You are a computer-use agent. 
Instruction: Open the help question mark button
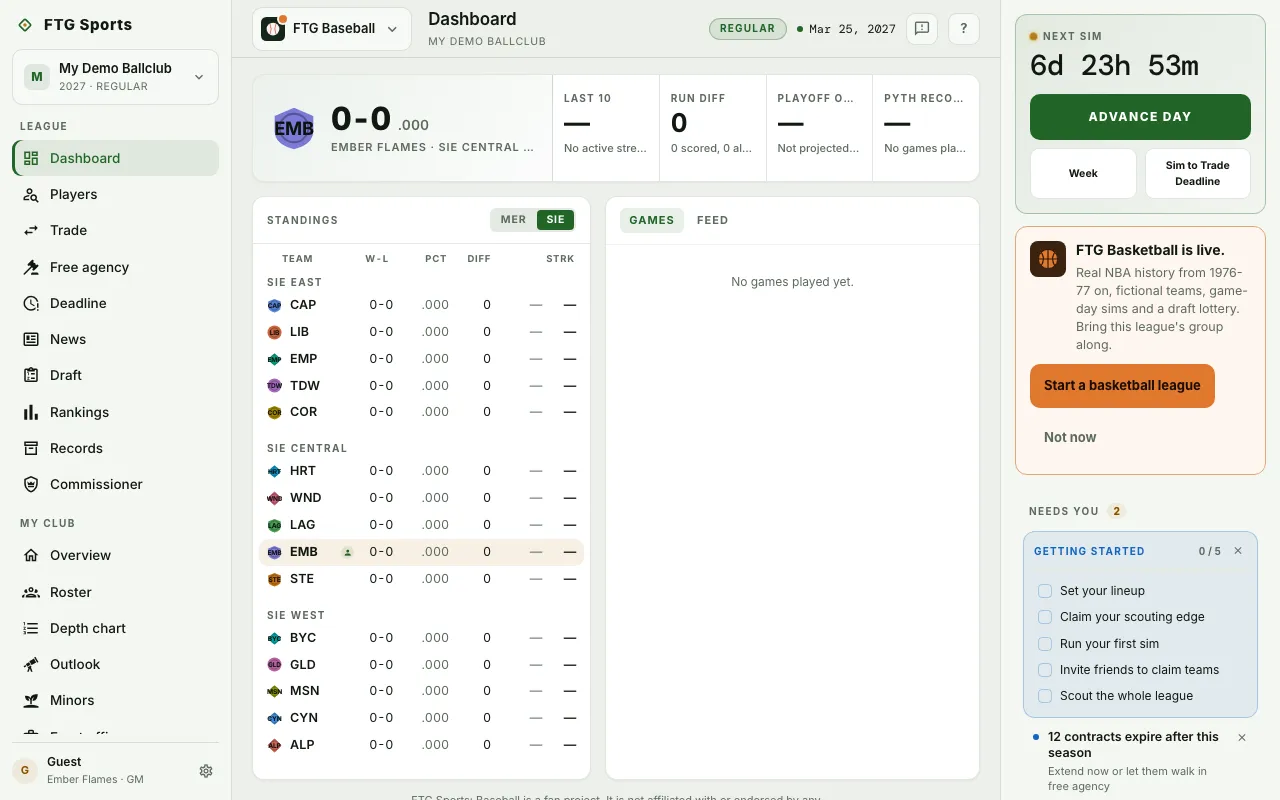[963, 29]
